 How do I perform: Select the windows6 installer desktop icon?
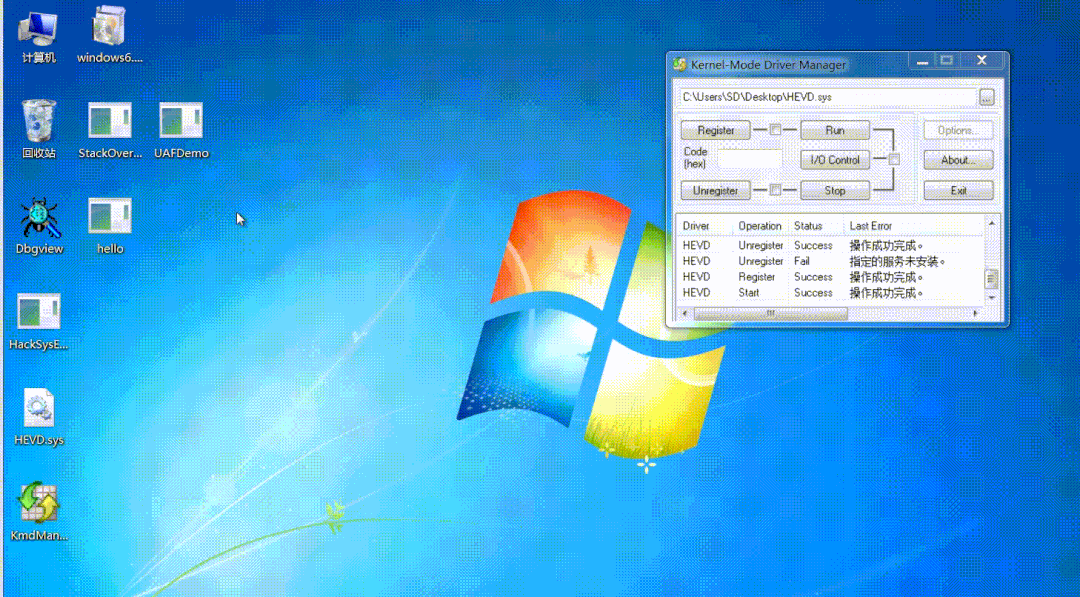[109, 36]
